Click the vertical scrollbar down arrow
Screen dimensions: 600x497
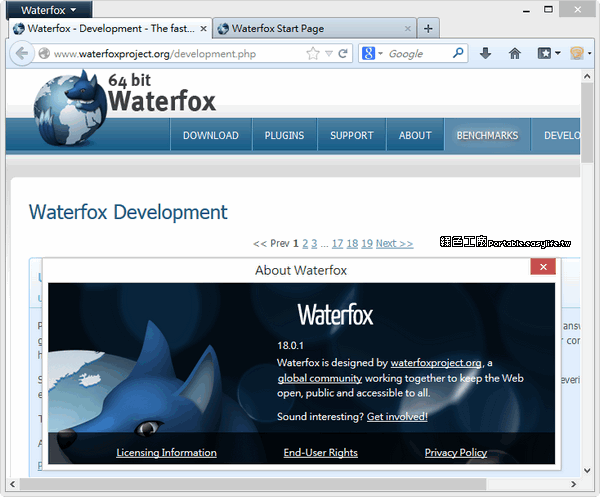587,471
